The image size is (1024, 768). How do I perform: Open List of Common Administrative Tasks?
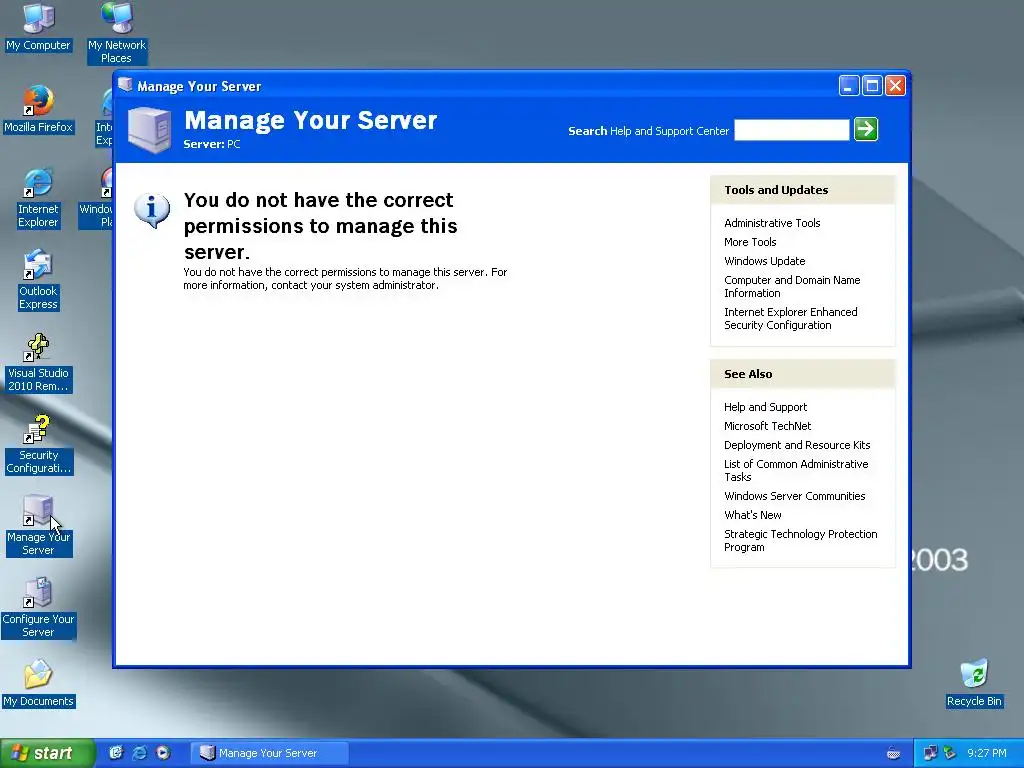[795, 470]
